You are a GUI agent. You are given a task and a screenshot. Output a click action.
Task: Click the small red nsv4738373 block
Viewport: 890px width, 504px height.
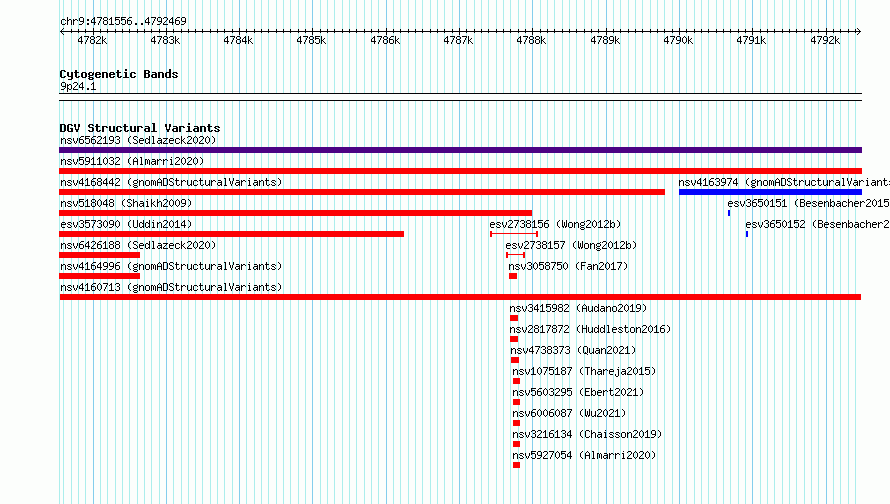click(x=515, y=360)
